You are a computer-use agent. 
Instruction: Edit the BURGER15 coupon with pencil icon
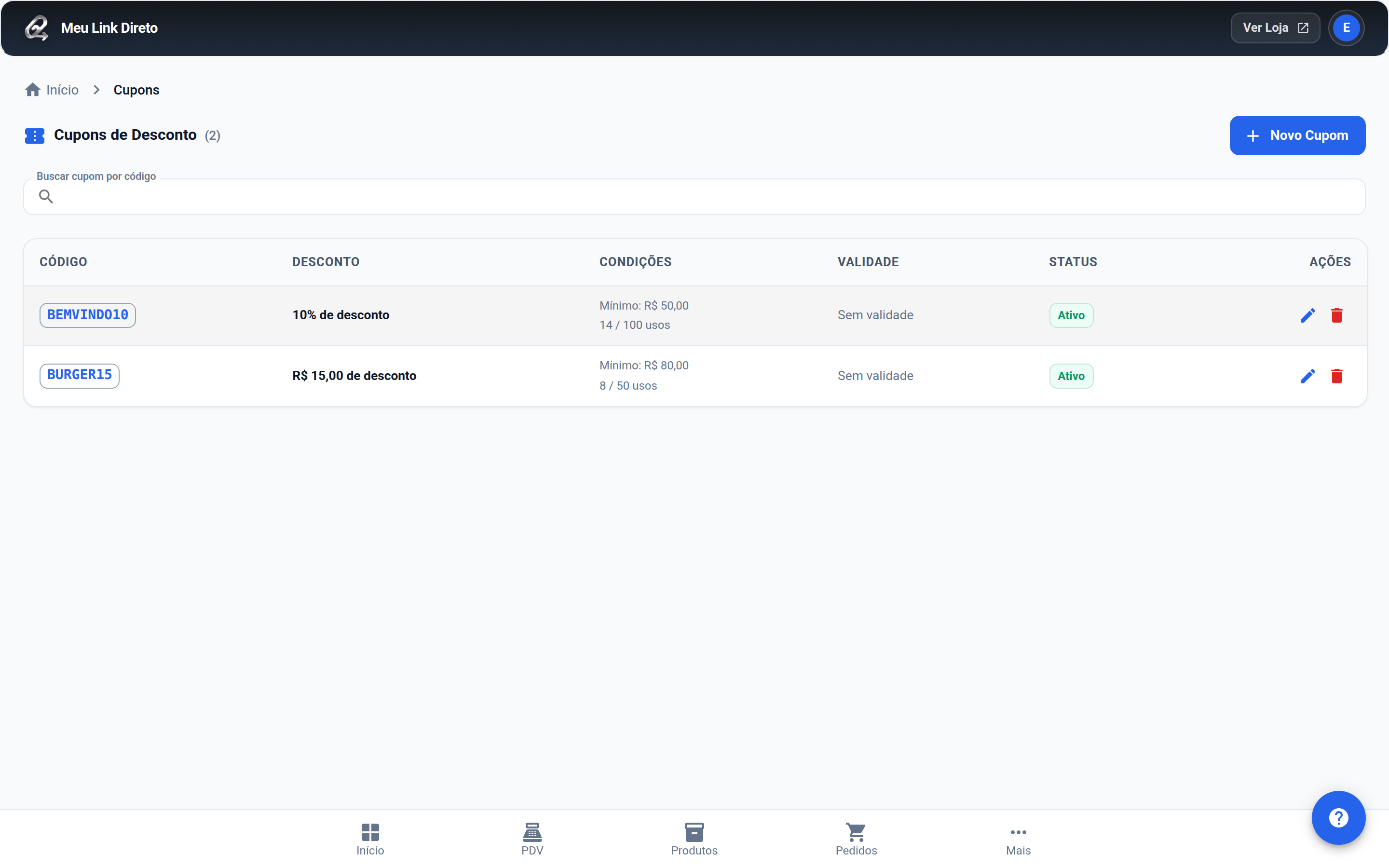click(1307, 376)
